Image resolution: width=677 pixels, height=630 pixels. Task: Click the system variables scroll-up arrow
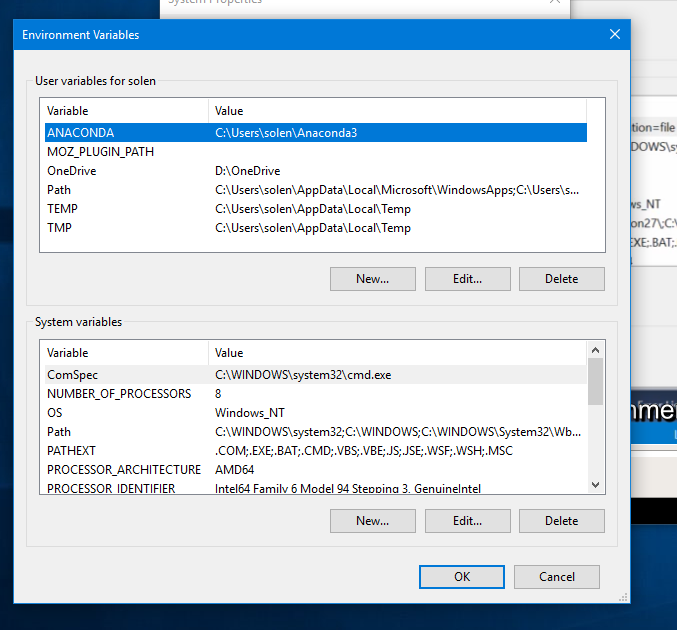click(x=595, y=350)
